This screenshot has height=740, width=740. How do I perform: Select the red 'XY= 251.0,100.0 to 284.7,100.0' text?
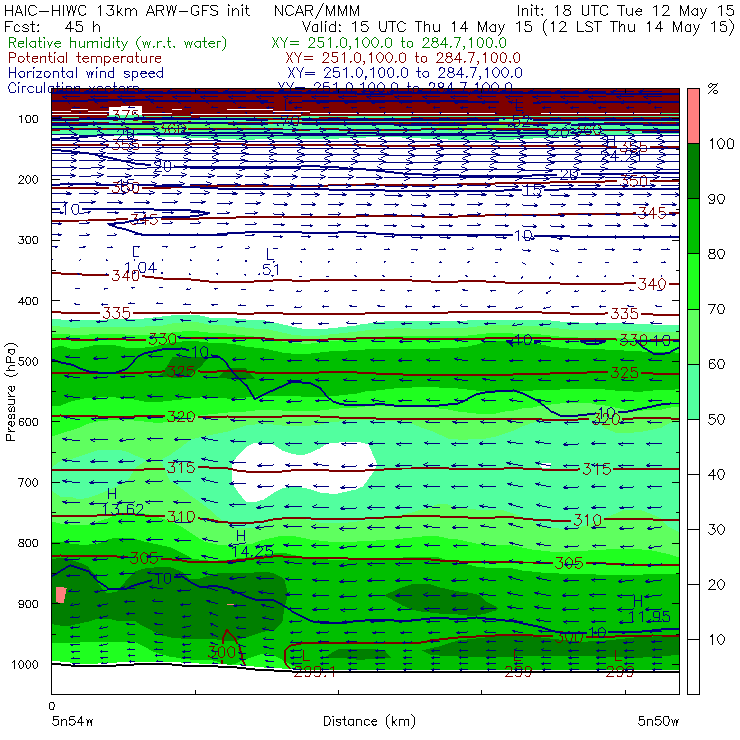coord(403,58)
